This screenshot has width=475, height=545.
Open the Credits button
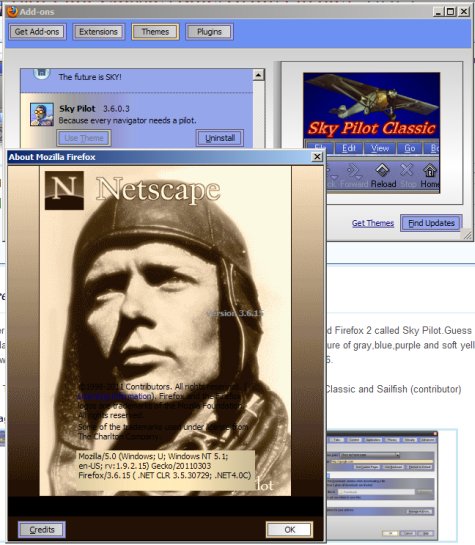click(x=42, y=530)
